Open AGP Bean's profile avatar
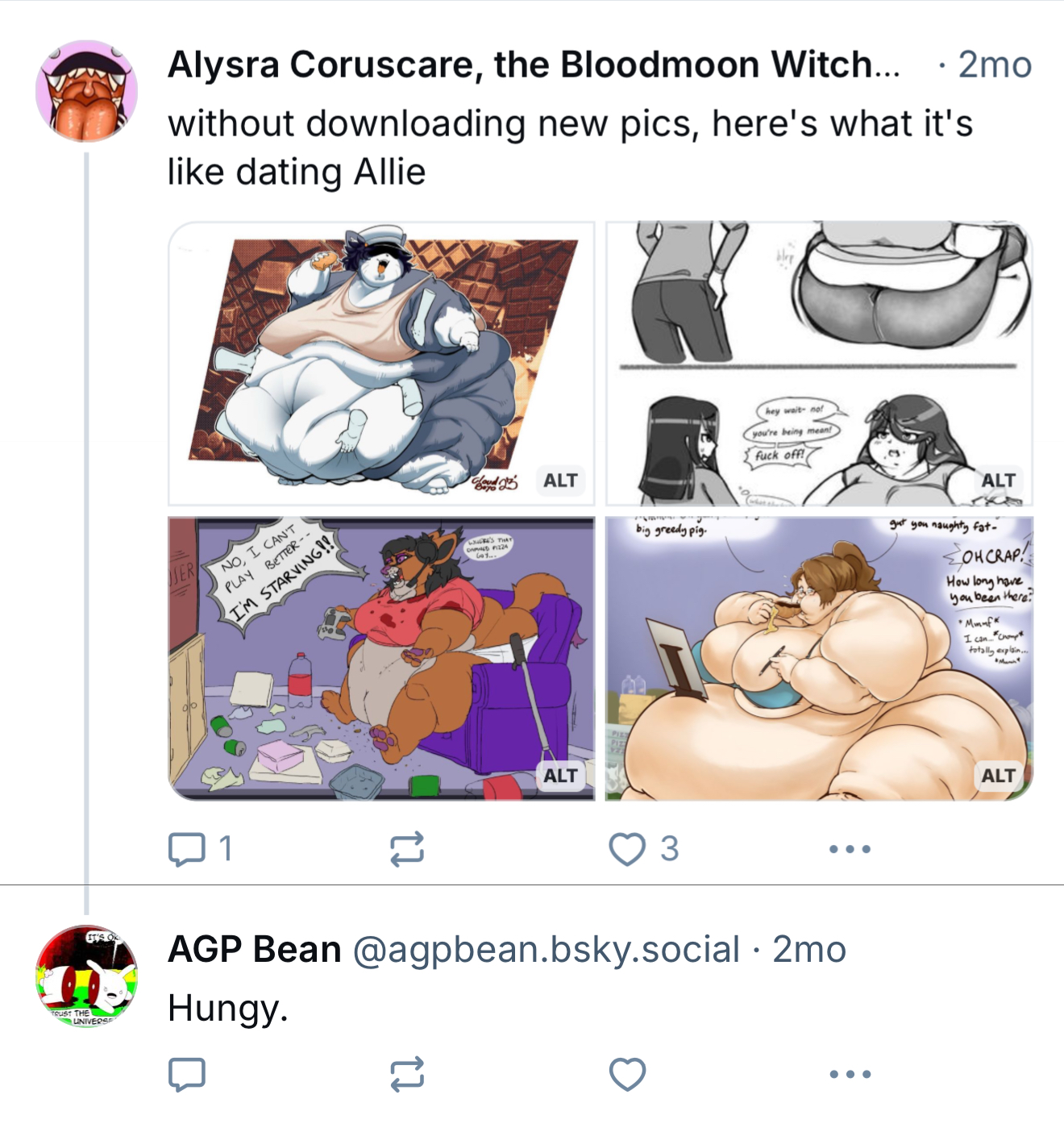1064x1128 pixels. 86,976
